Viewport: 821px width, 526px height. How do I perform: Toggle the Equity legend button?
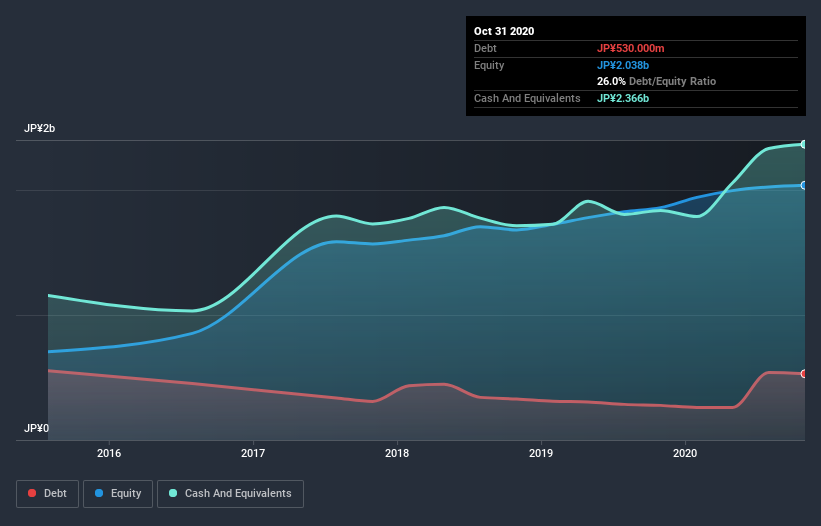point(118,494)
